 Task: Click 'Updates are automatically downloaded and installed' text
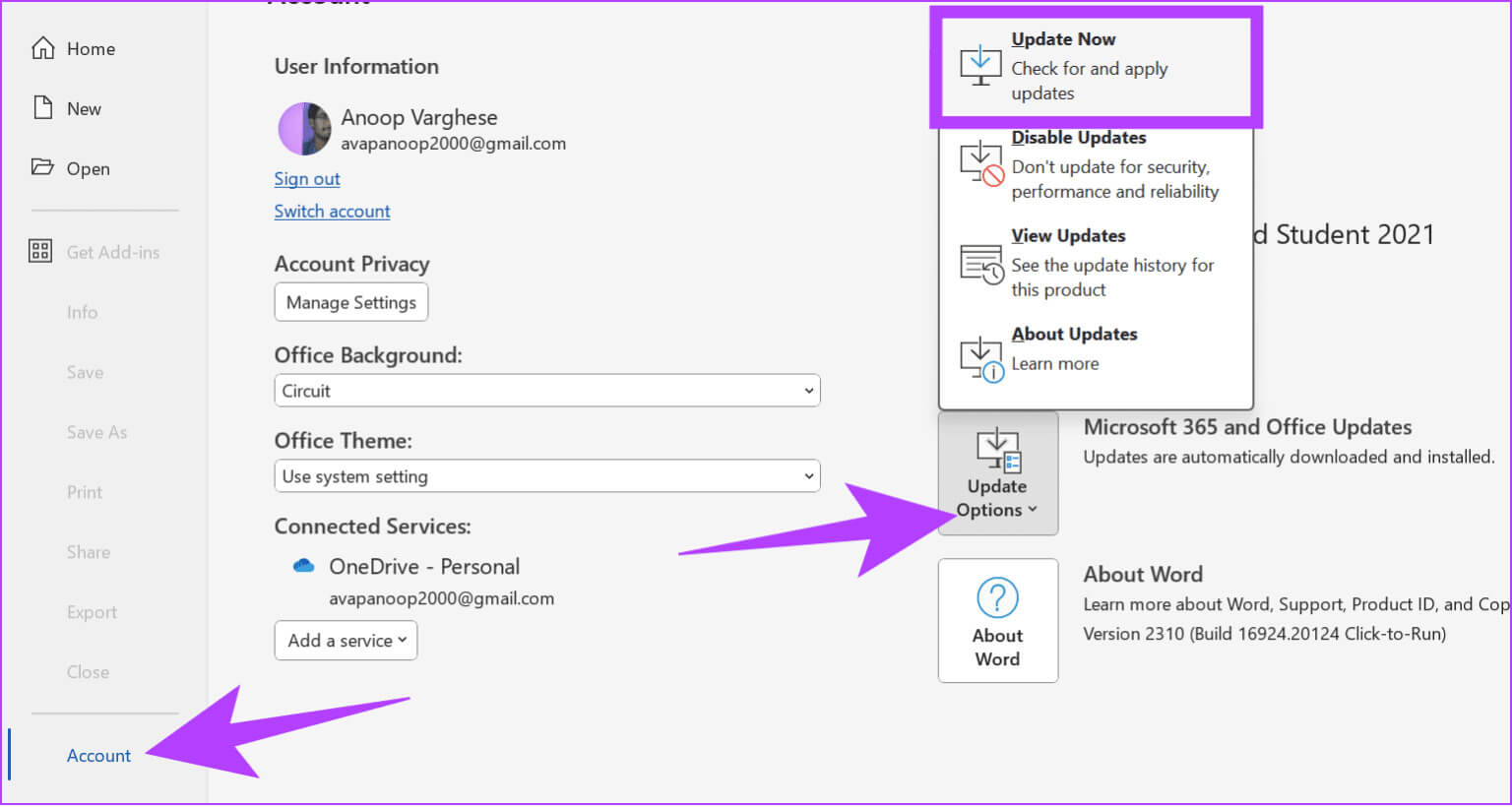pyautogui.click(x=1289, y=457)
